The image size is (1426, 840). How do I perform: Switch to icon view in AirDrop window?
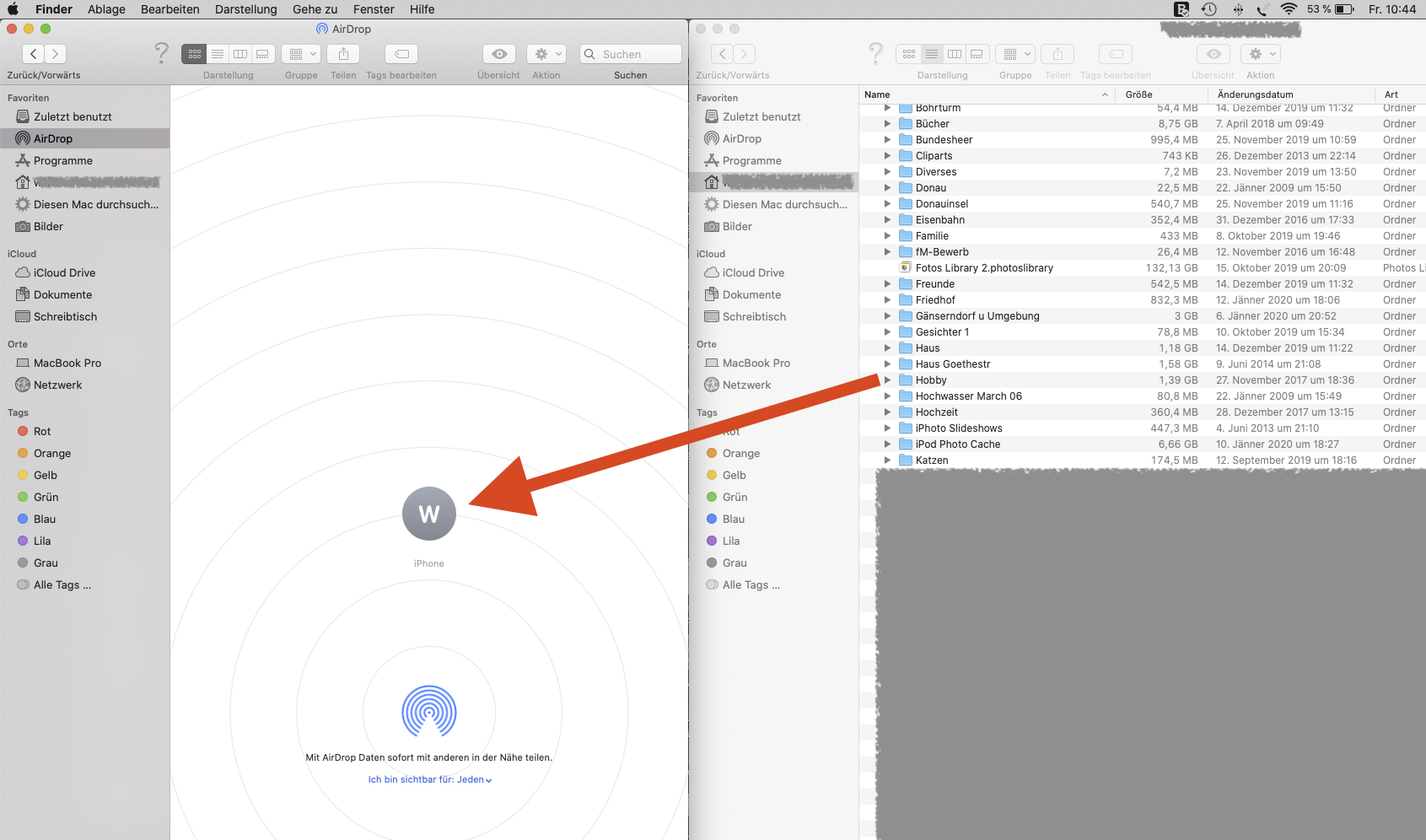pyautogui.click(x=195, y=54)
